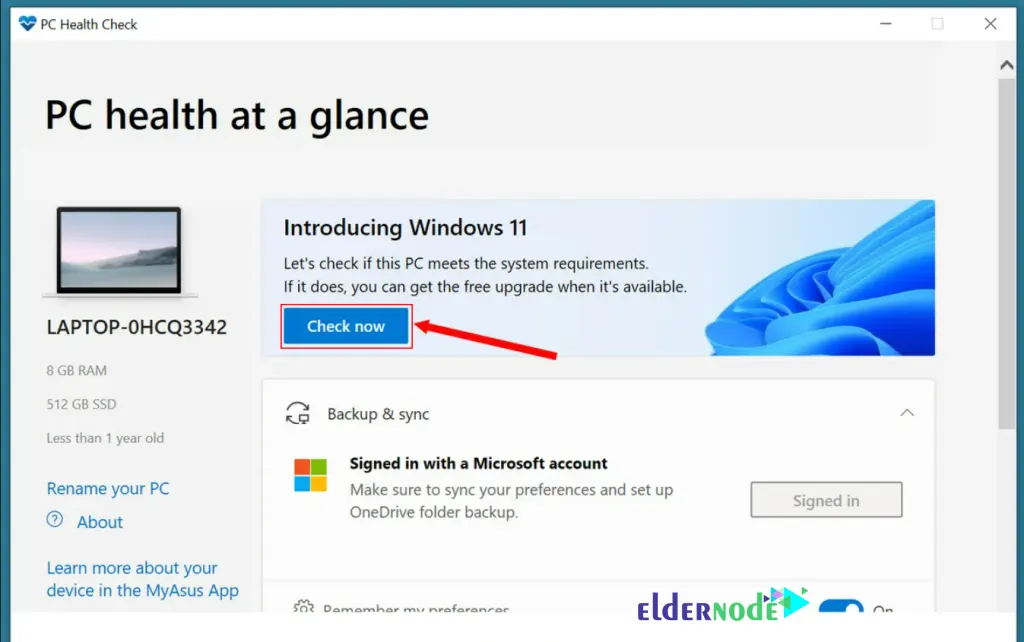Minimize the PC Health Check window
This screenshot has height=642, width=1024.
click(886, 24)
